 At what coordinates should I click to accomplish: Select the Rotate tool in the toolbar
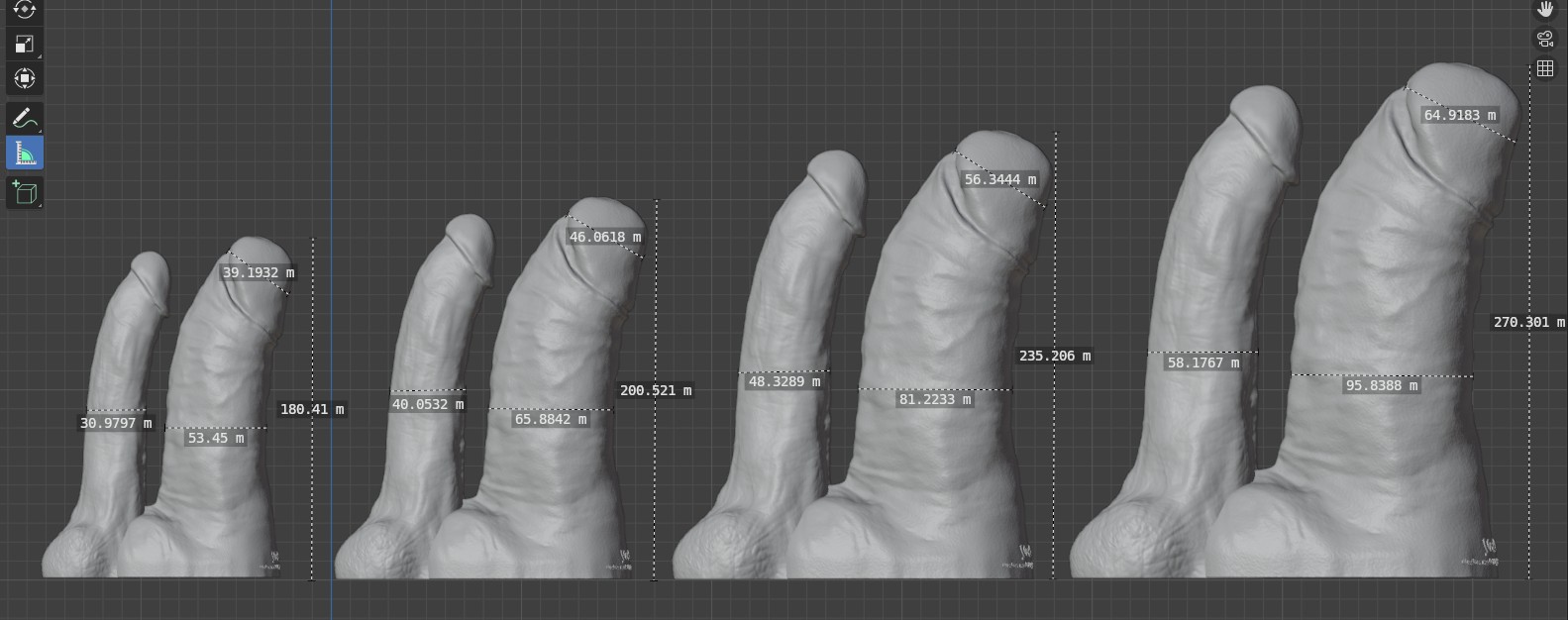25,10
